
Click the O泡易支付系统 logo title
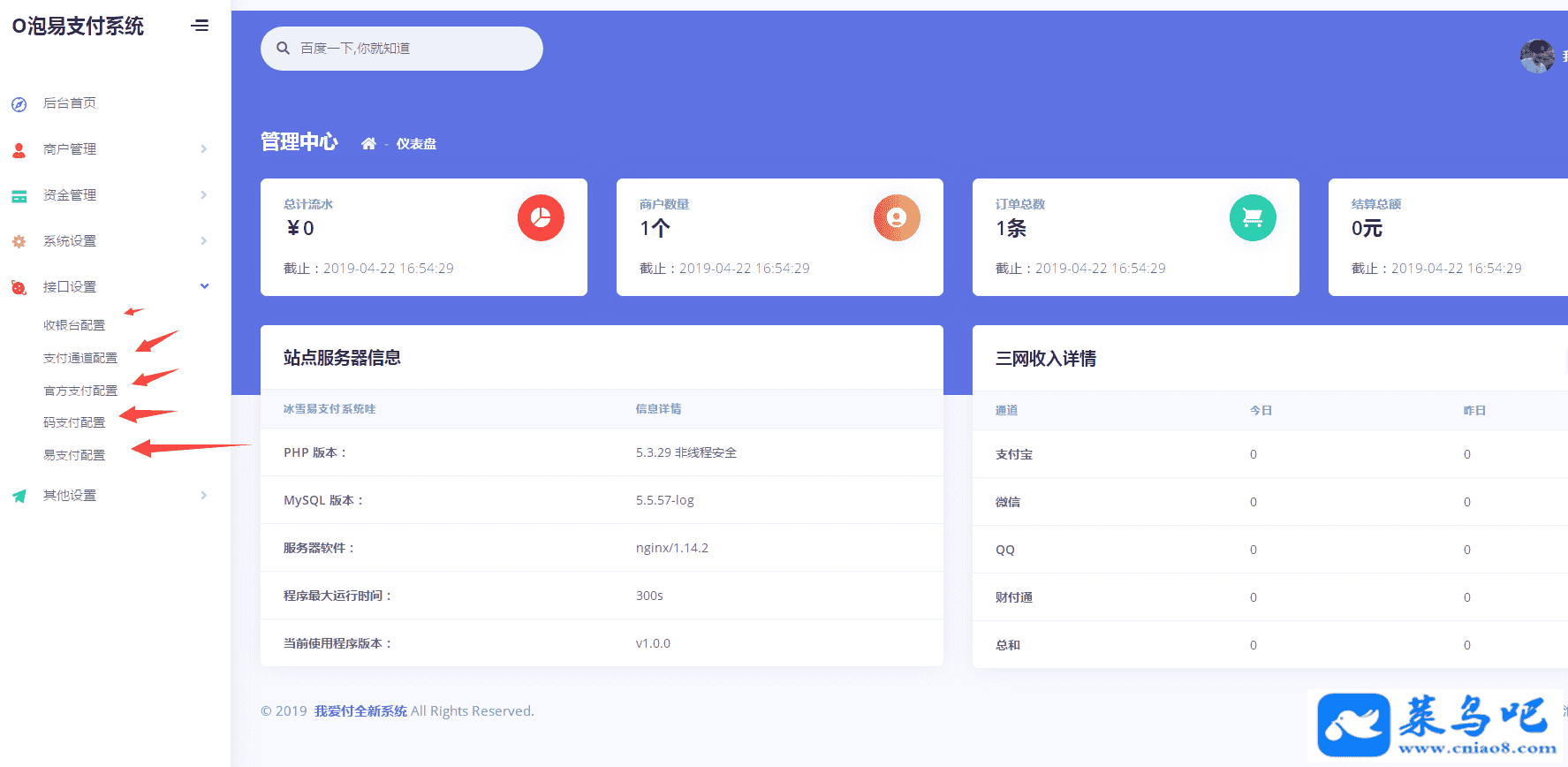pos(78,27)
